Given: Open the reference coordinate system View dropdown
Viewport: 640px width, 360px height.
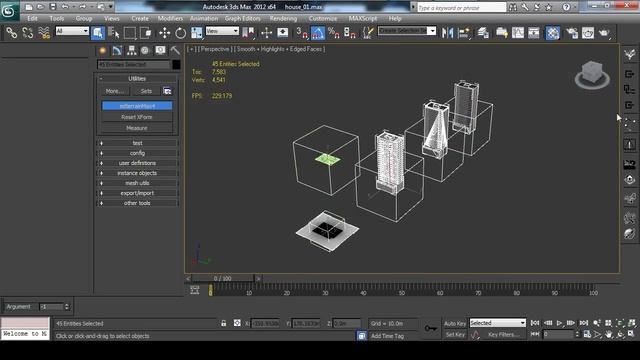Looking at the screenshot, I should [222, 31].
